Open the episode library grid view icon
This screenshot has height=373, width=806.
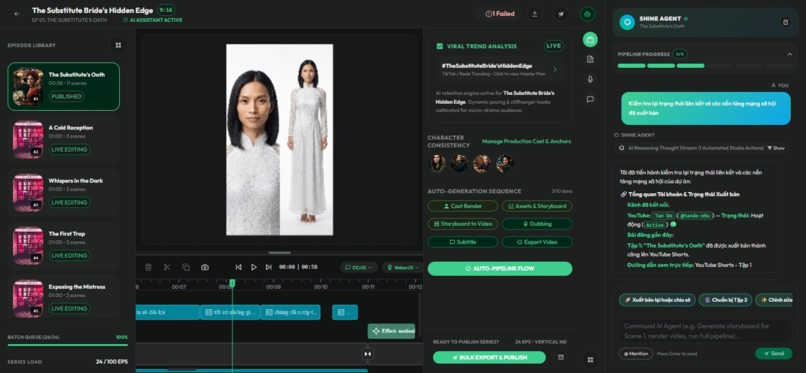118,45
